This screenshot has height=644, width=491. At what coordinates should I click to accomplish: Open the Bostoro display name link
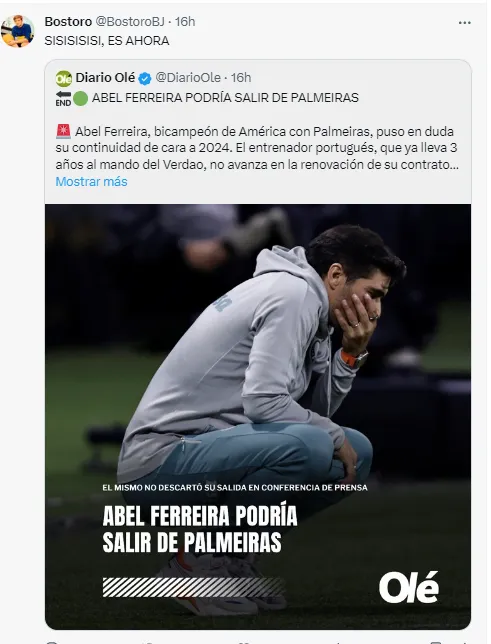click(x=68, y=21)
